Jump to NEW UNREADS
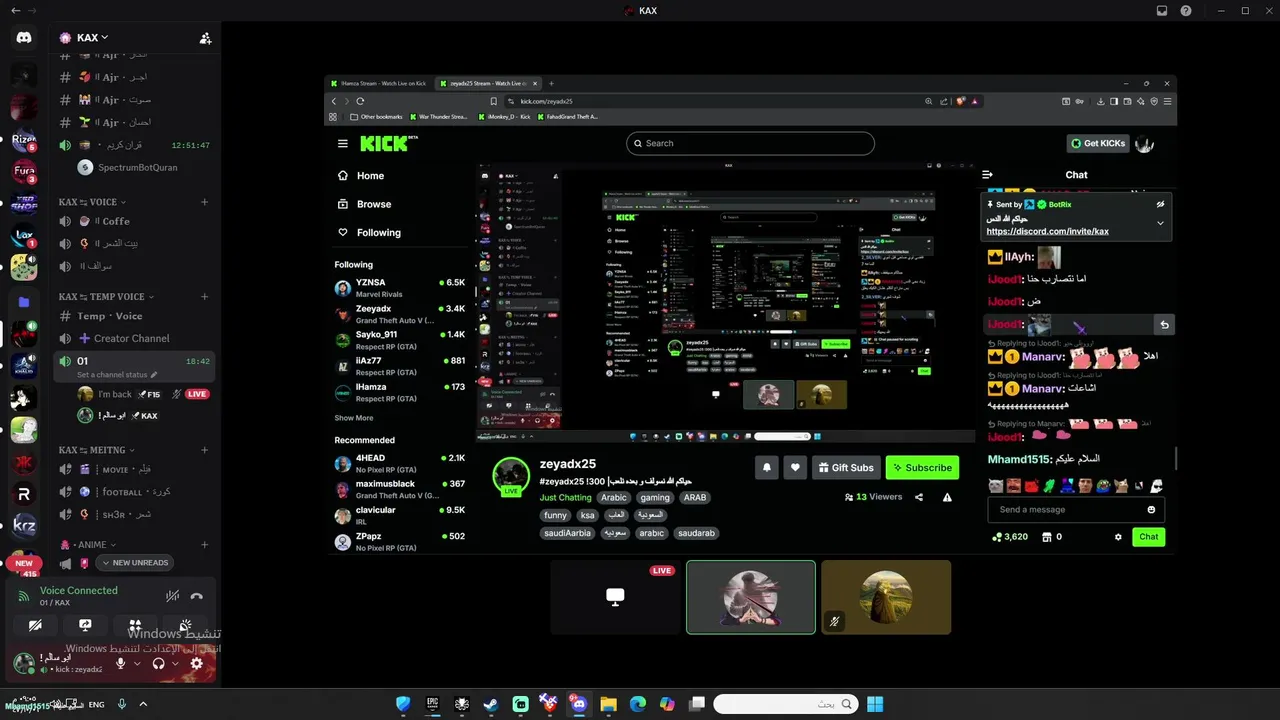The image size is (1280, 720). [133, 563]
